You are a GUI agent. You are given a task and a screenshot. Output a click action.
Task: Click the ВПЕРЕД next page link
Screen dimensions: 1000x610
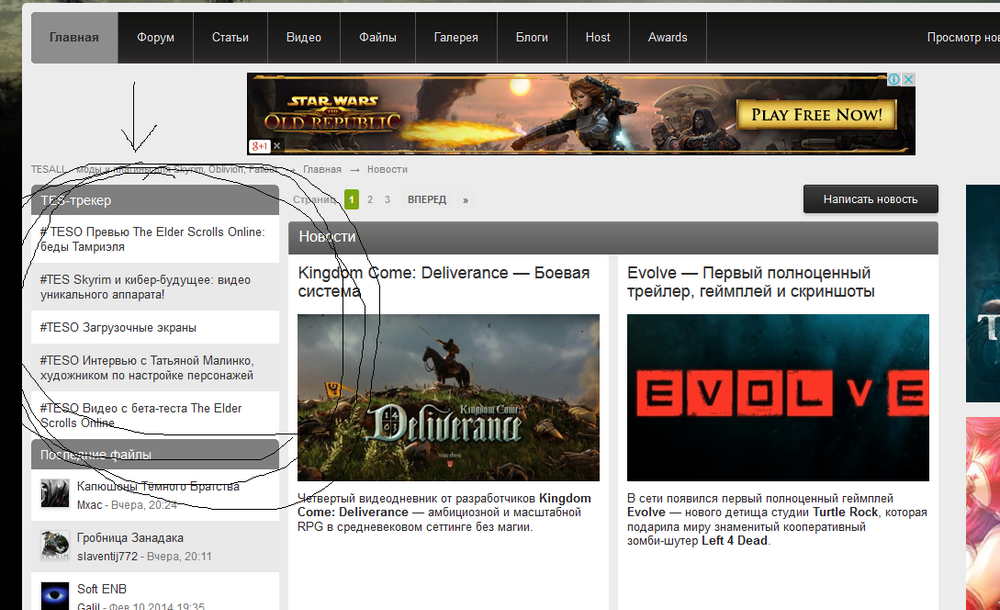427,200
